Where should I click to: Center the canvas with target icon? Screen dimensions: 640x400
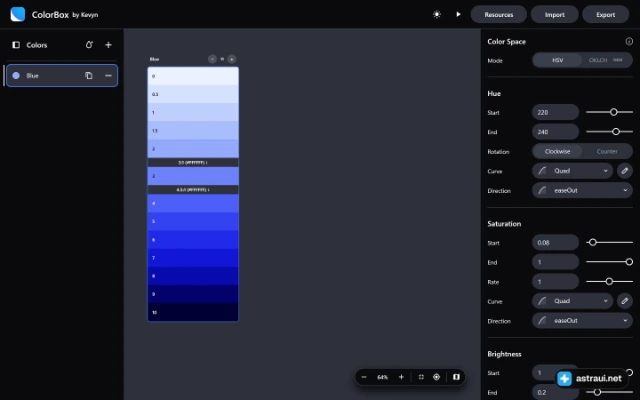pos(436,377)
